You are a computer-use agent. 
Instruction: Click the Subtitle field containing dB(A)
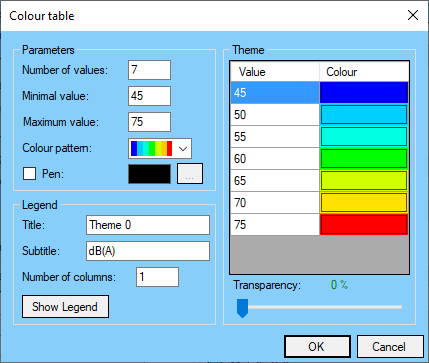[x=148, y=251]
